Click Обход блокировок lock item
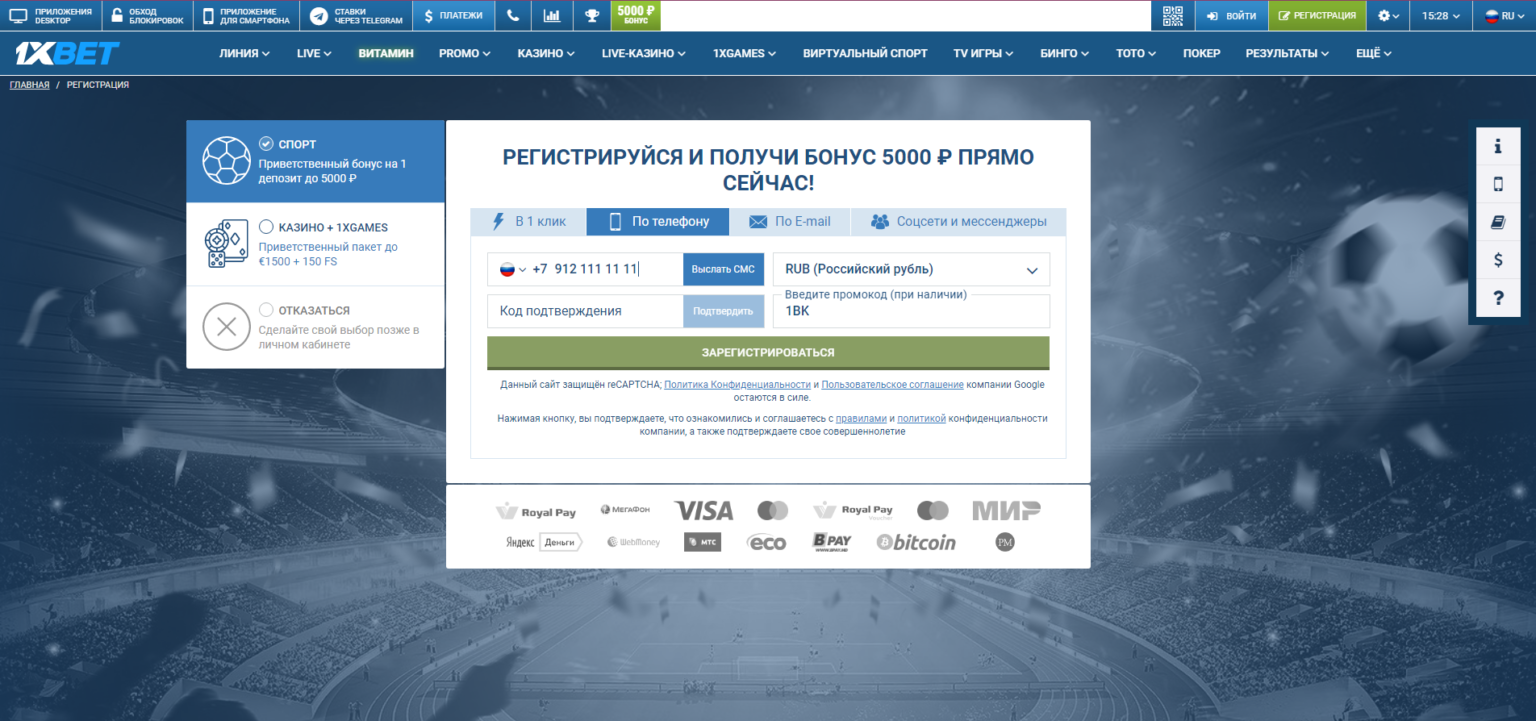This screenshot has width=1536, height=721. [147, 16]
